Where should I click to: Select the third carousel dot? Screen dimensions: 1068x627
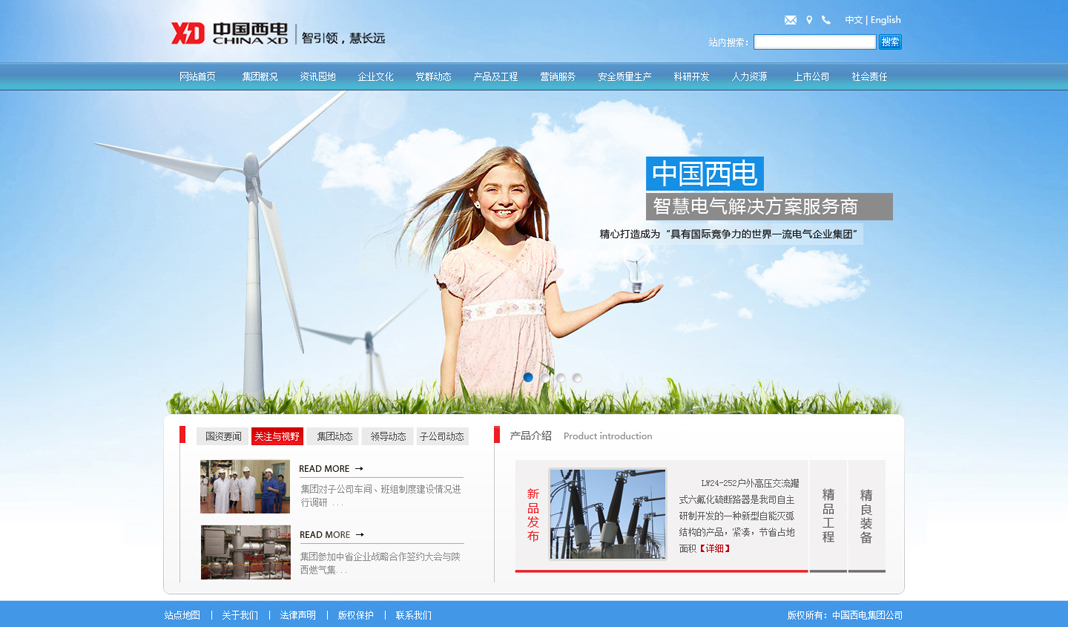tap(561, 377)
